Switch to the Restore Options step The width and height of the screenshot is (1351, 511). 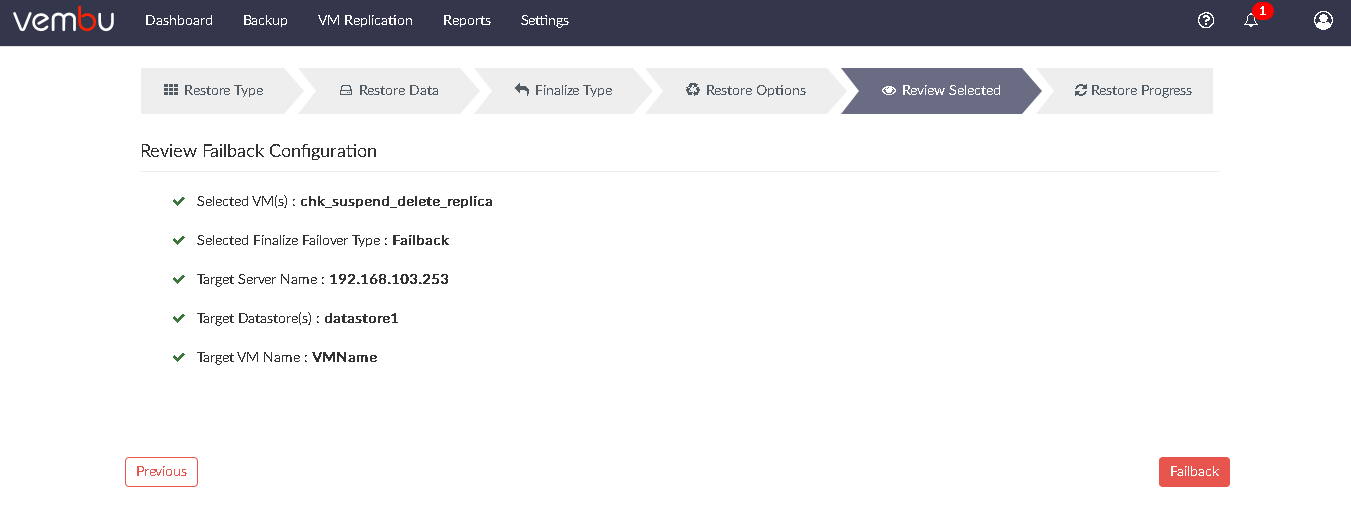point(745,90)
